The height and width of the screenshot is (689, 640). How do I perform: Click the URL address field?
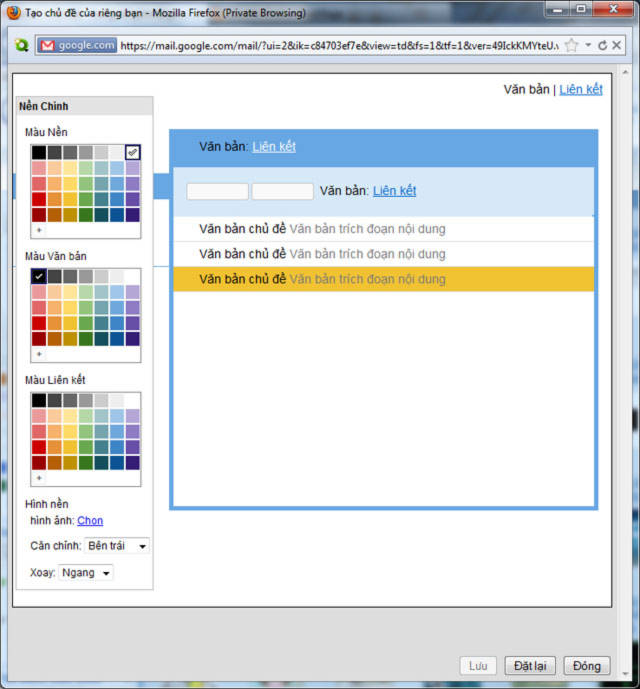tap(338, 45)
